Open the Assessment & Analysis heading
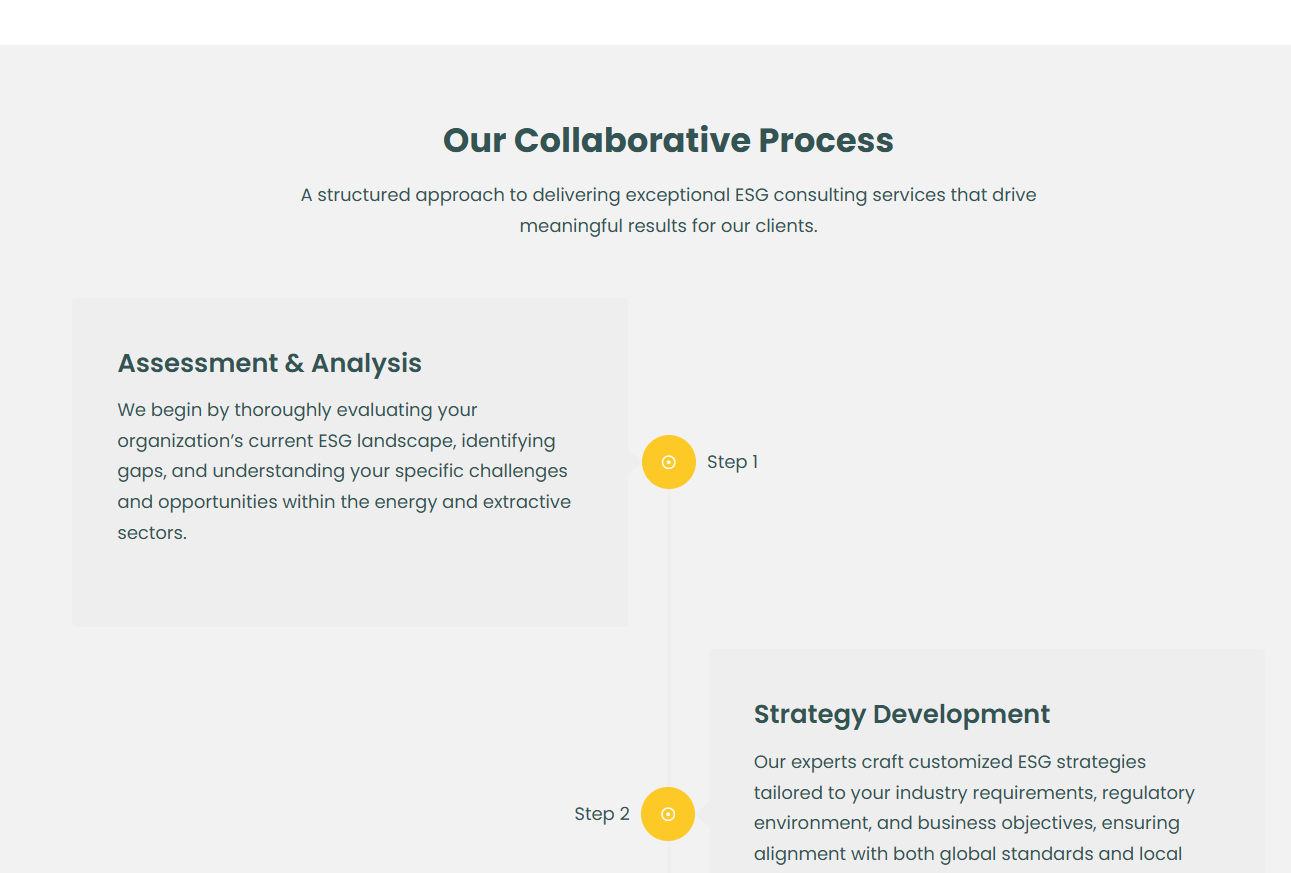The height and width of the screenshot is (873, 1291). (x=270, y=363)
